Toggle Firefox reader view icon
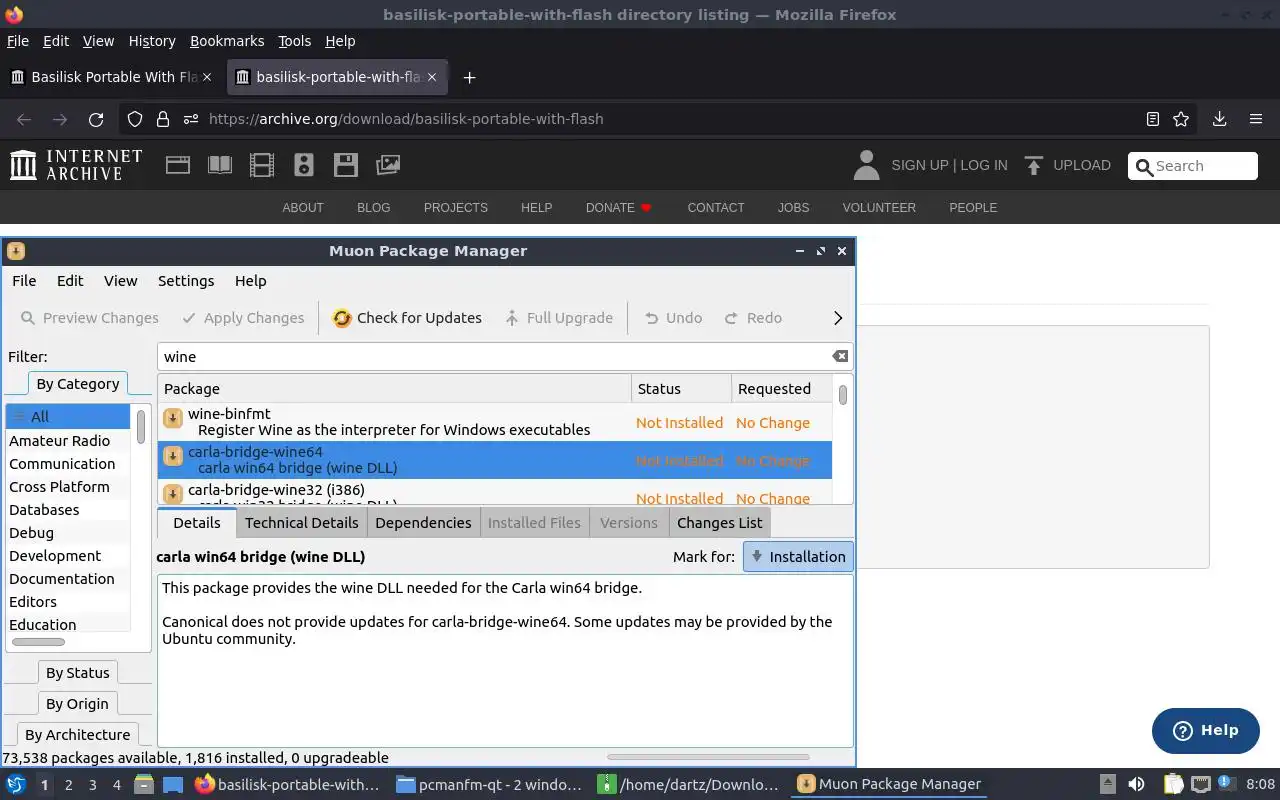1280x800 pixels. click(x=1153, y=119)
